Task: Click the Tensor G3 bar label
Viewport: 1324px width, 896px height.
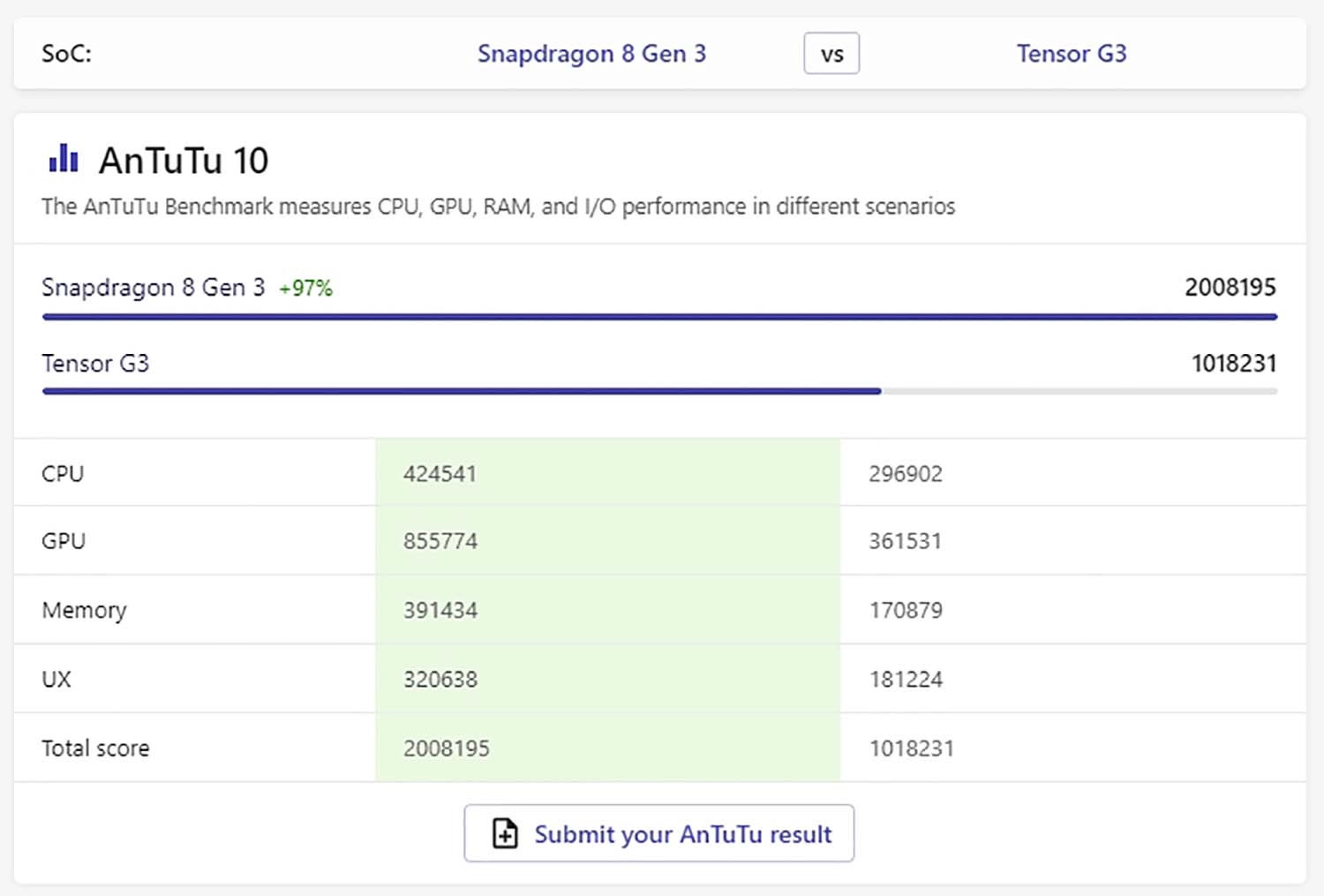Action: [x=95, y=364]
